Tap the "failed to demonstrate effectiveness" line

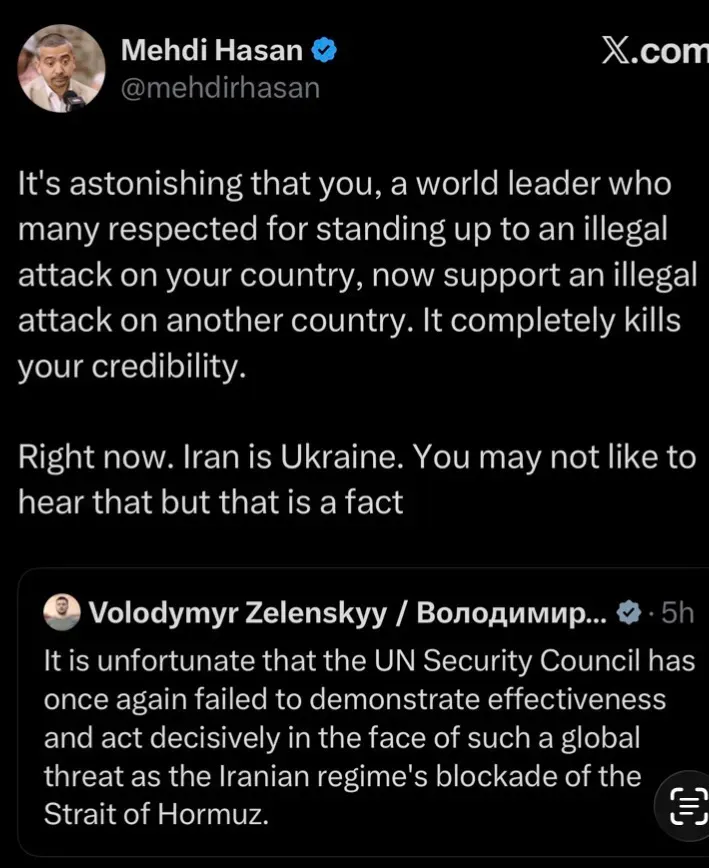pos(354,698)
